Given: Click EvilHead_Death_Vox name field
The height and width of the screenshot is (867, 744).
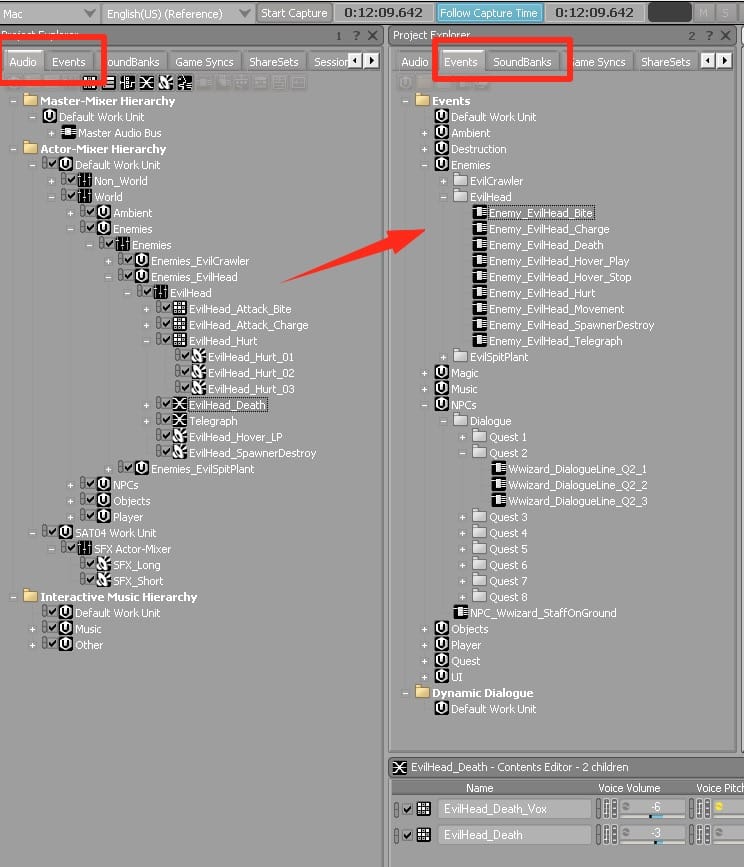Looking at the screenshot, I should click(x=515, y=809).
